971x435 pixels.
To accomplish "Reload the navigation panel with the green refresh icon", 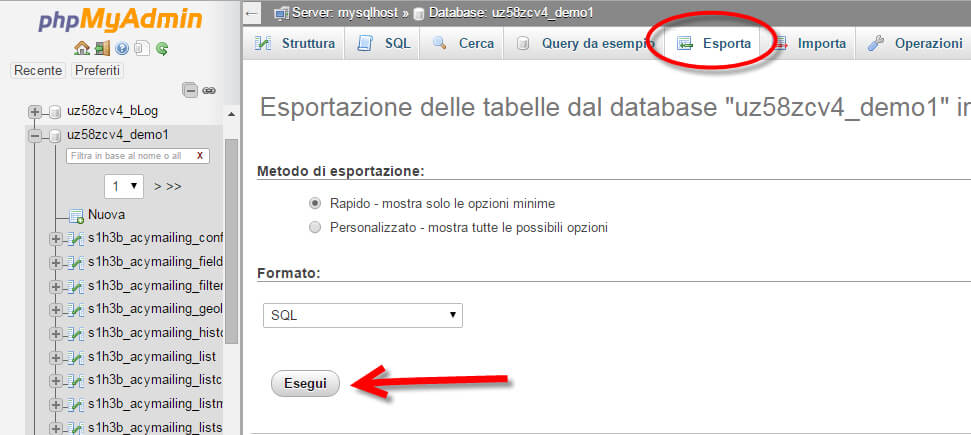I will [x=162, y=48].
